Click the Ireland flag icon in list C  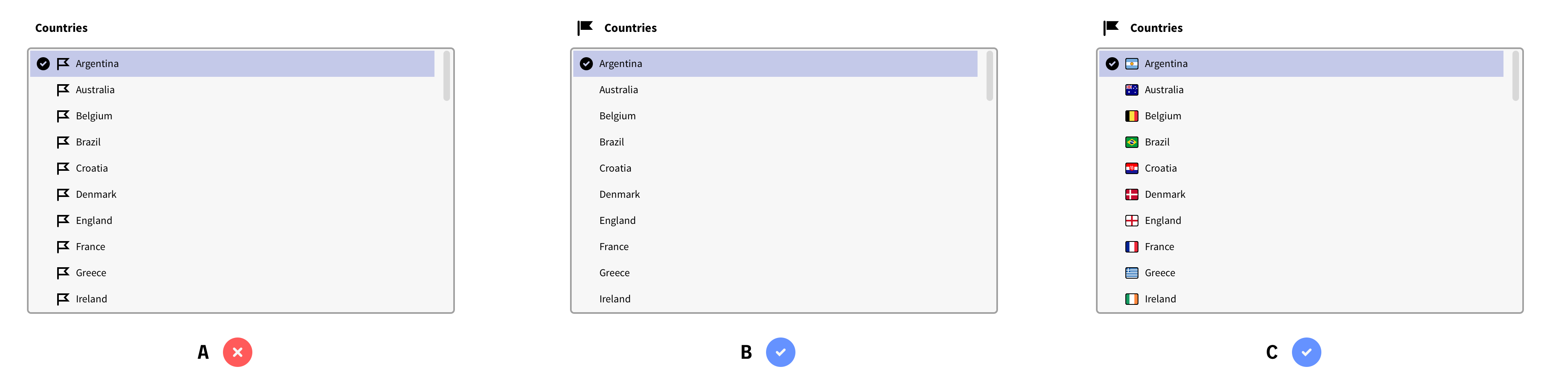tap(1131, 300)
